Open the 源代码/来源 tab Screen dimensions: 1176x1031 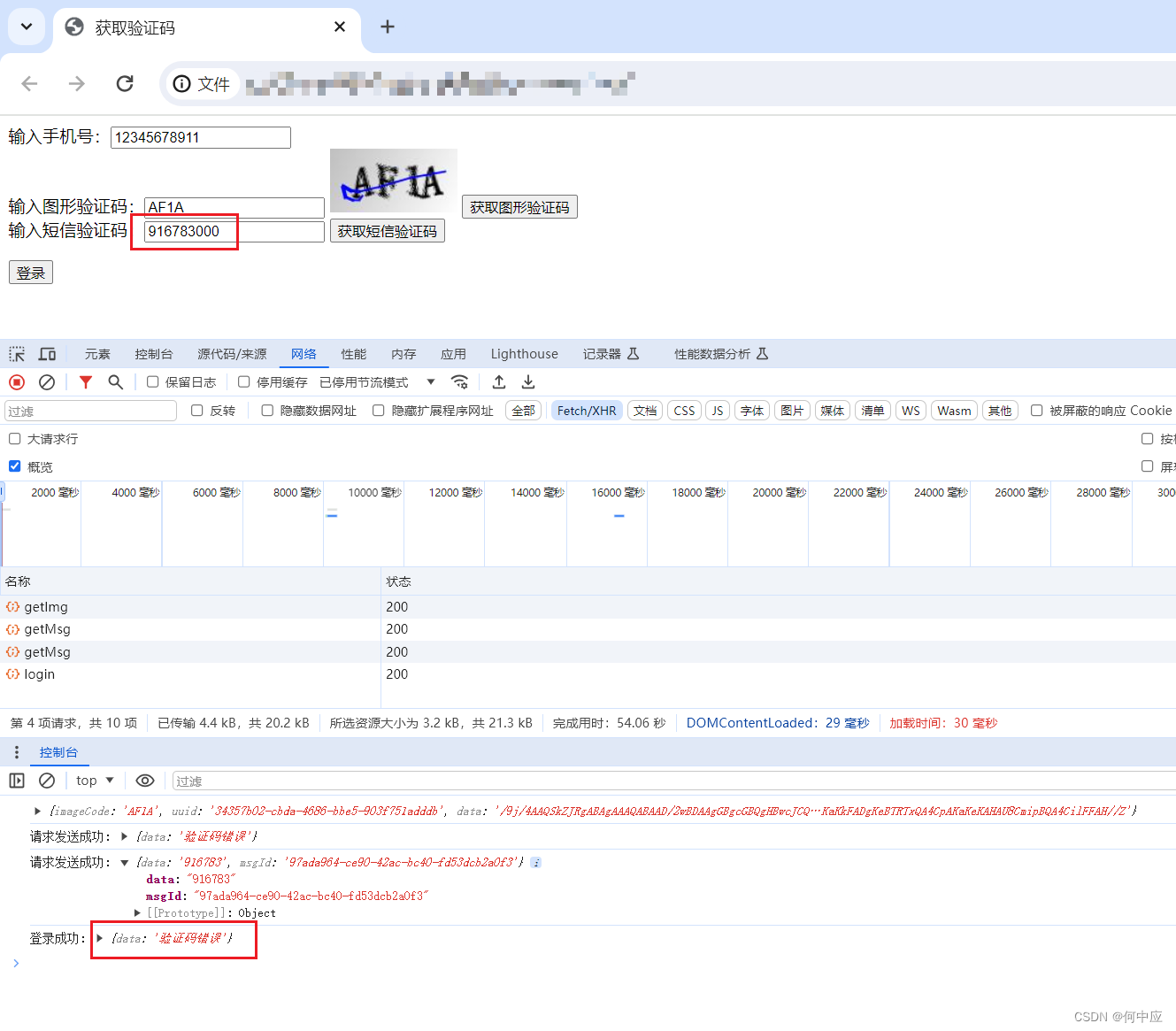coord(232,354)
